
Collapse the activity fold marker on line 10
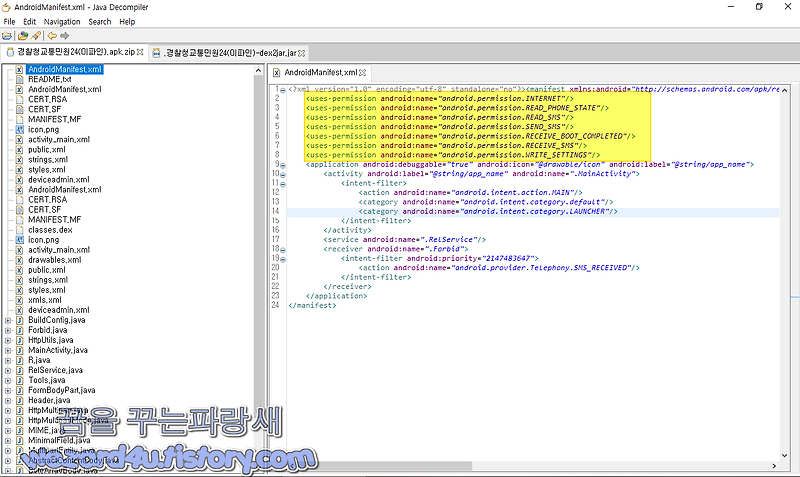(x=283, y=174)
